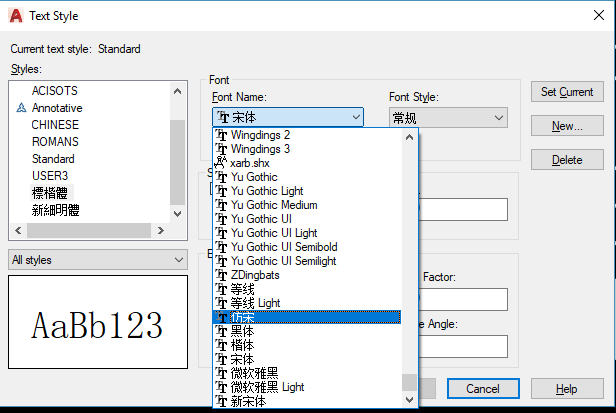Select ACISOTS style
The width and height of the screenshot is (616, 413).
[x=55, y=91]
